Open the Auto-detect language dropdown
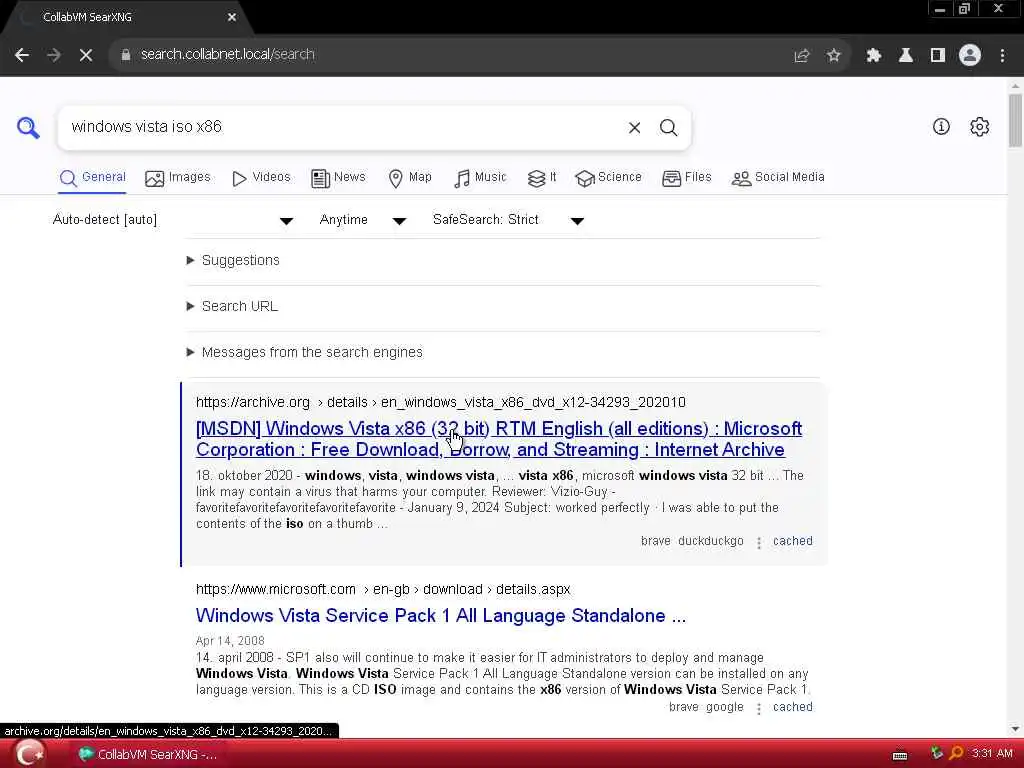Screen dimensions: 1024x768 173,220
